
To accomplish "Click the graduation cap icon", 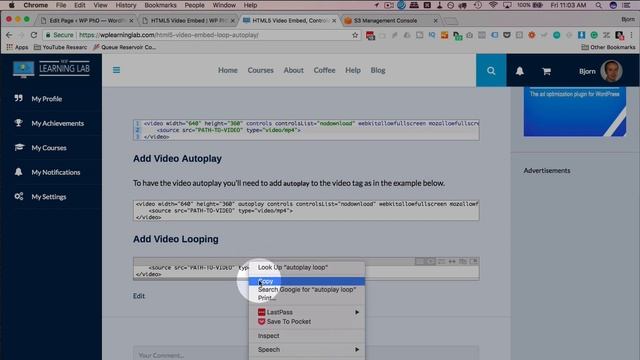I will pos(19,147).
